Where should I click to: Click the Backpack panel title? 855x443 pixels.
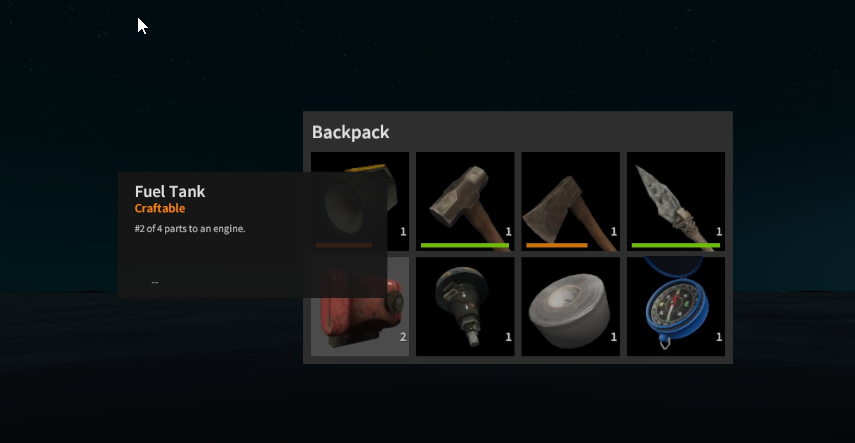pyautogui.click(x=351, y=132)
